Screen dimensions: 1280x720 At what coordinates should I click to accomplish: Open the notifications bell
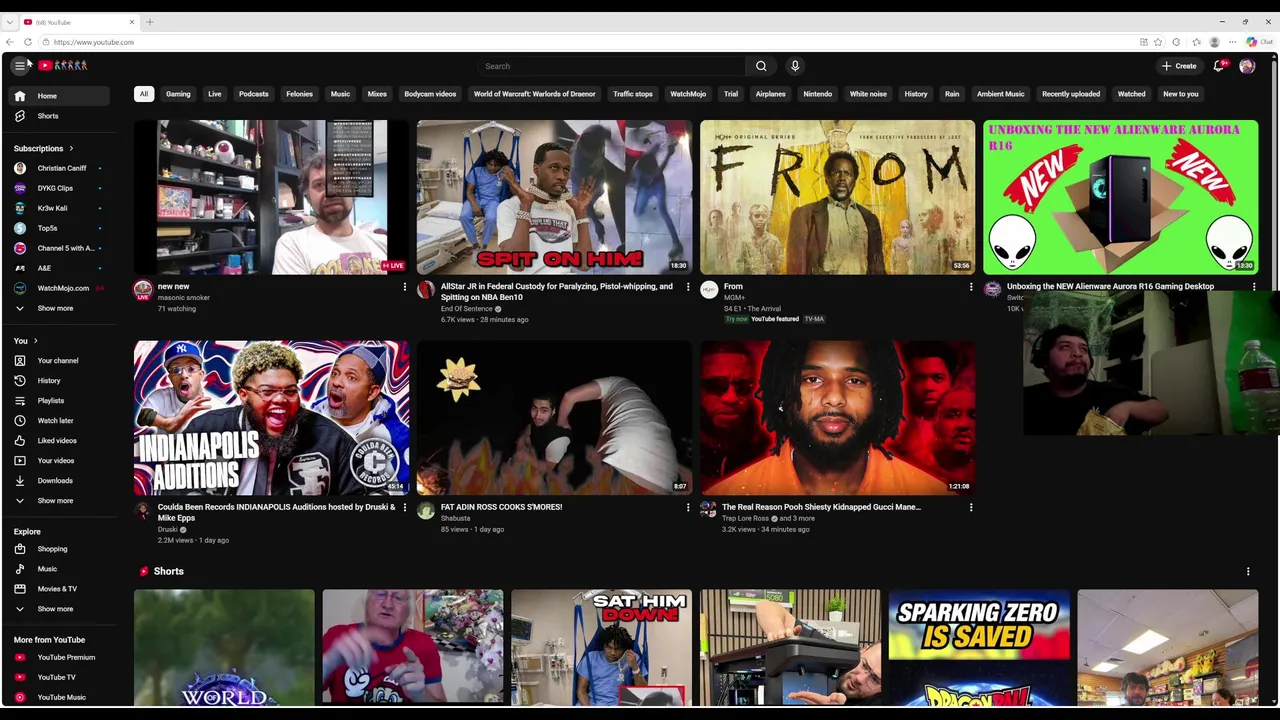[x=1219, y=66]
